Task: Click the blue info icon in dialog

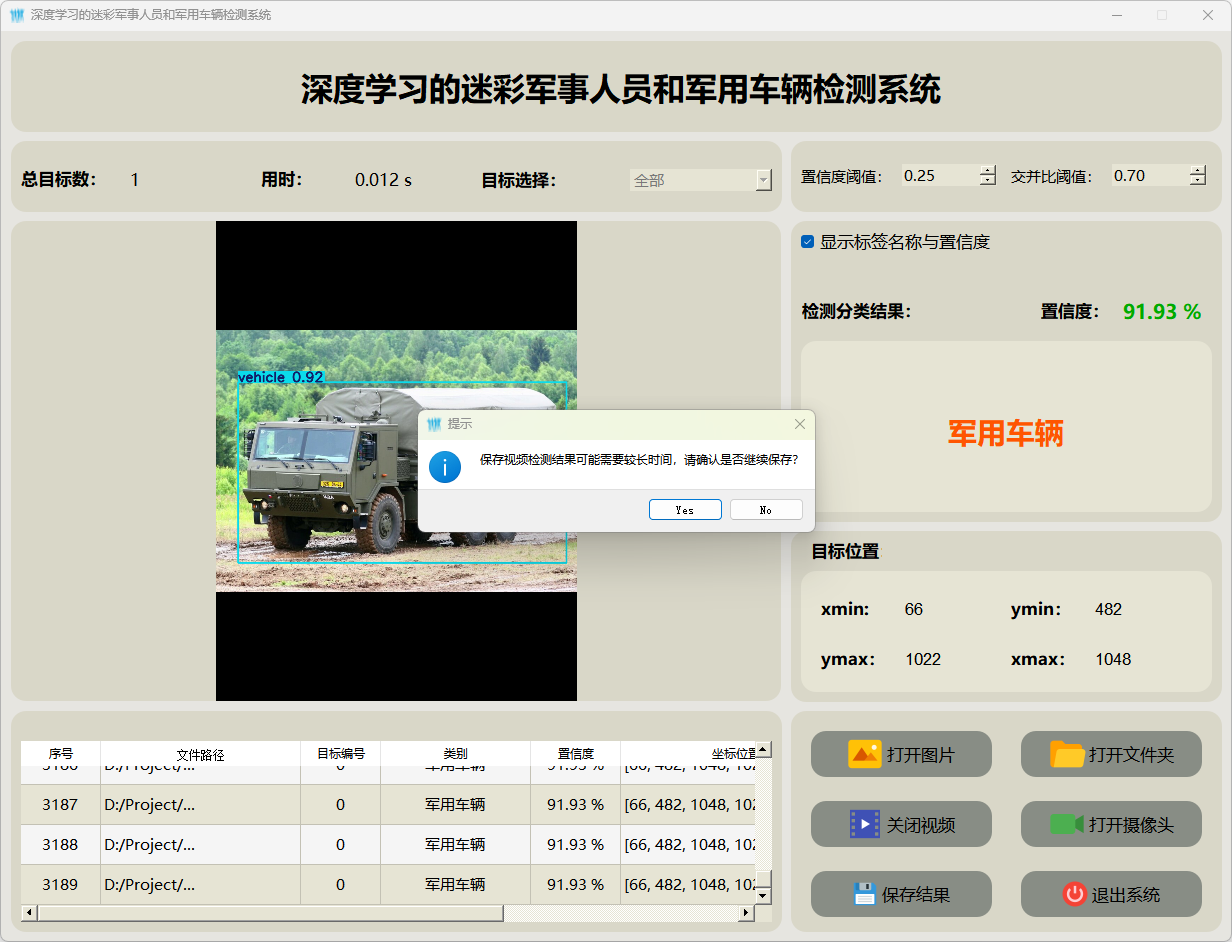Action: click(x=445, y=467)
